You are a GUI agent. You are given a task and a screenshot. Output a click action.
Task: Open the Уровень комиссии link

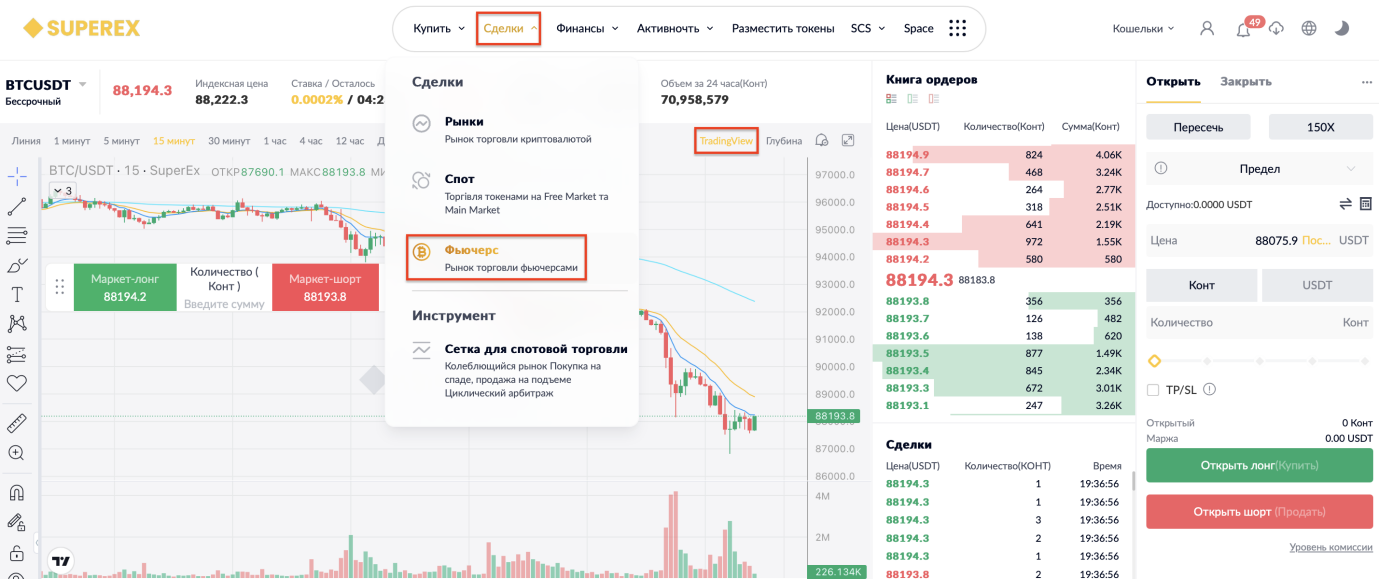coord(1331,547)
